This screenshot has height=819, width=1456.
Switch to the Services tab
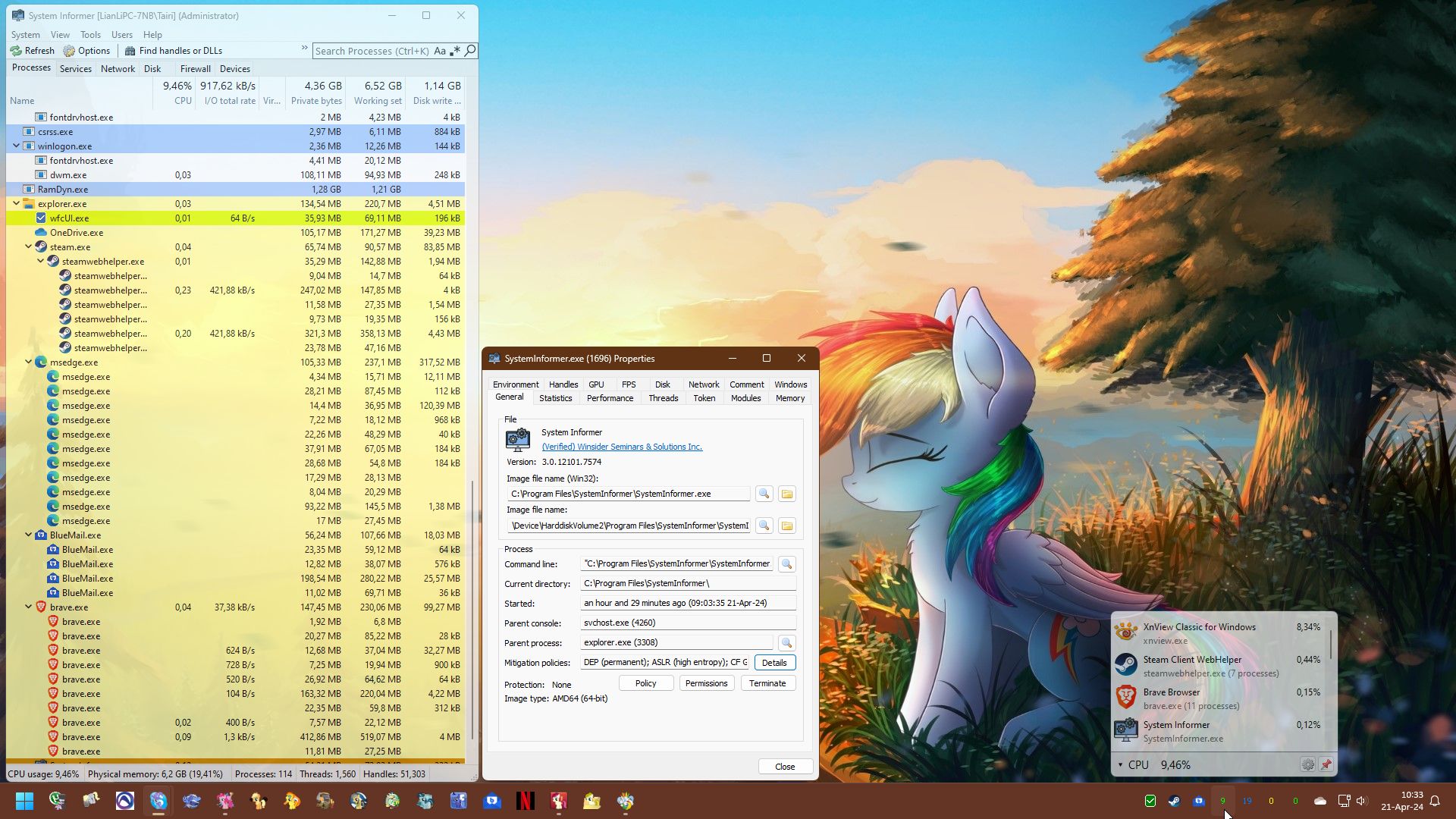(76, 68)
